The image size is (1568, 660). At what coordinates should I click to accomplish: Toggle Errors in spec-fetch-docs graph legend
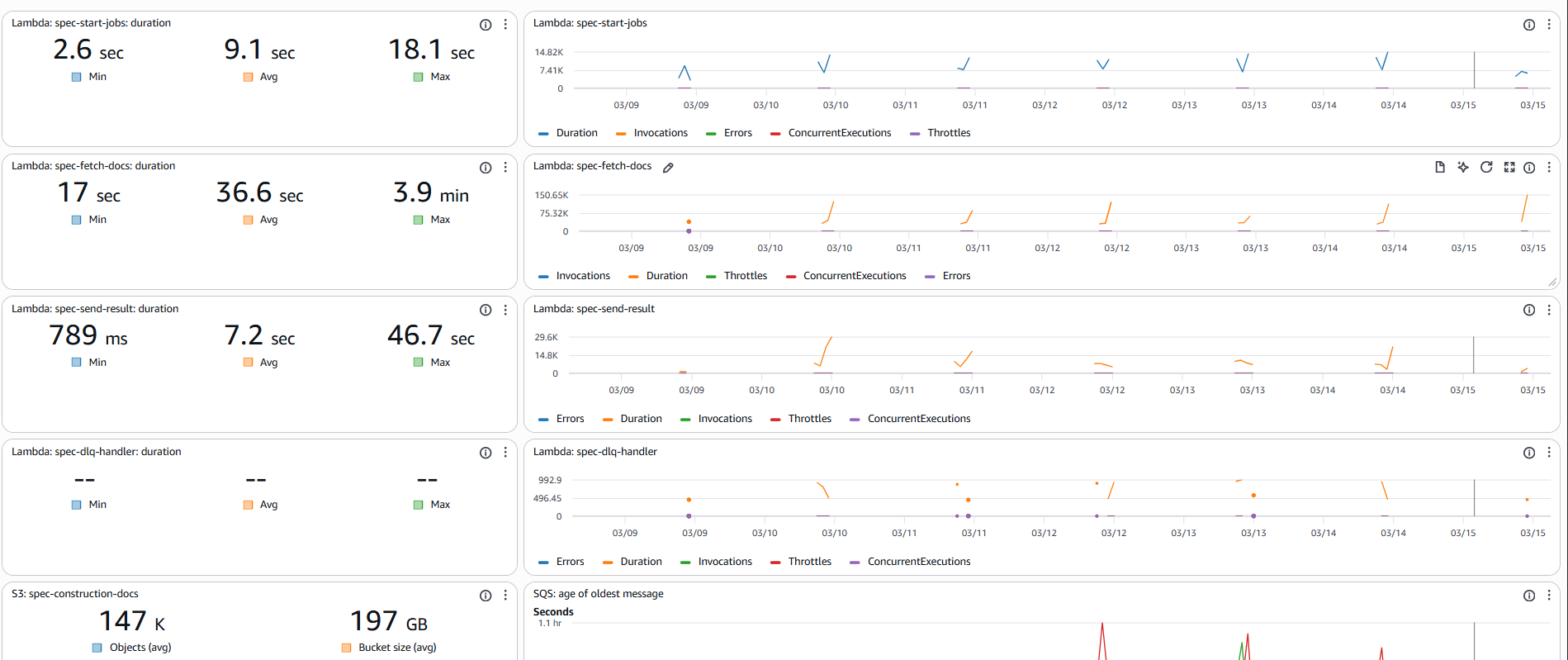[948, 276]
